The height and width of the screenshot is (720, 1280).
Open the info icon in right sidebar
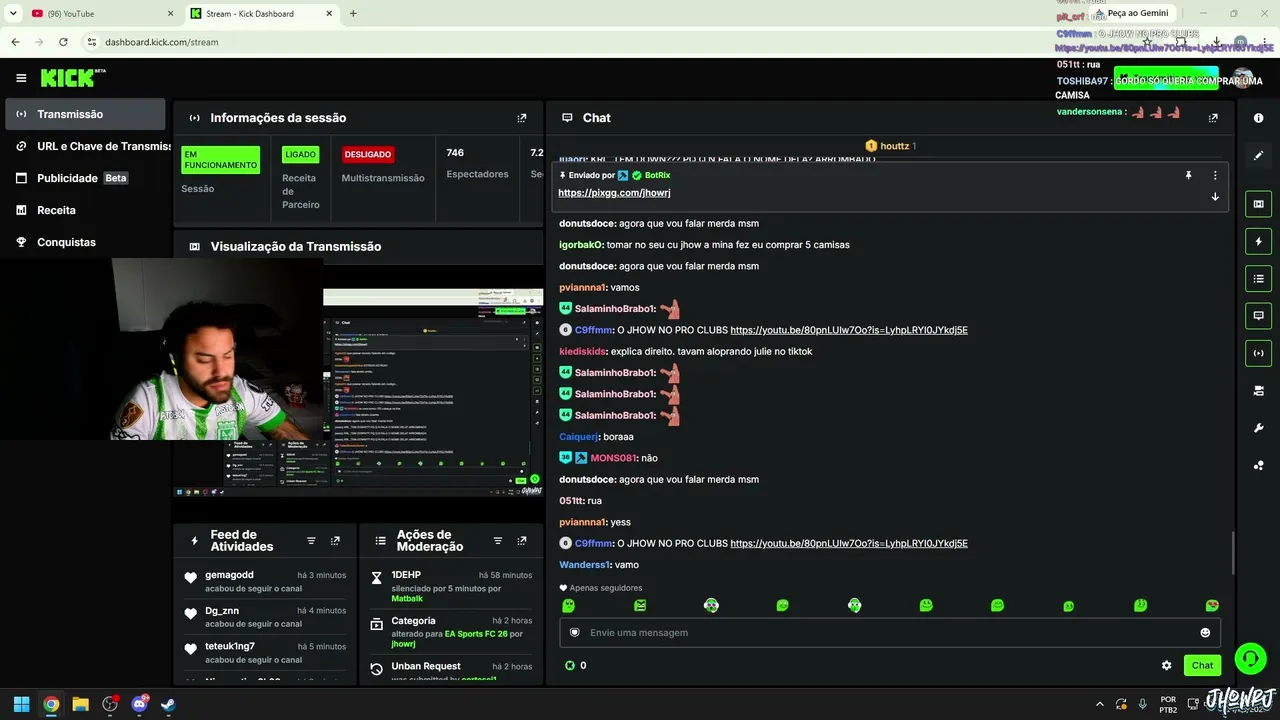coord(1258,118)
